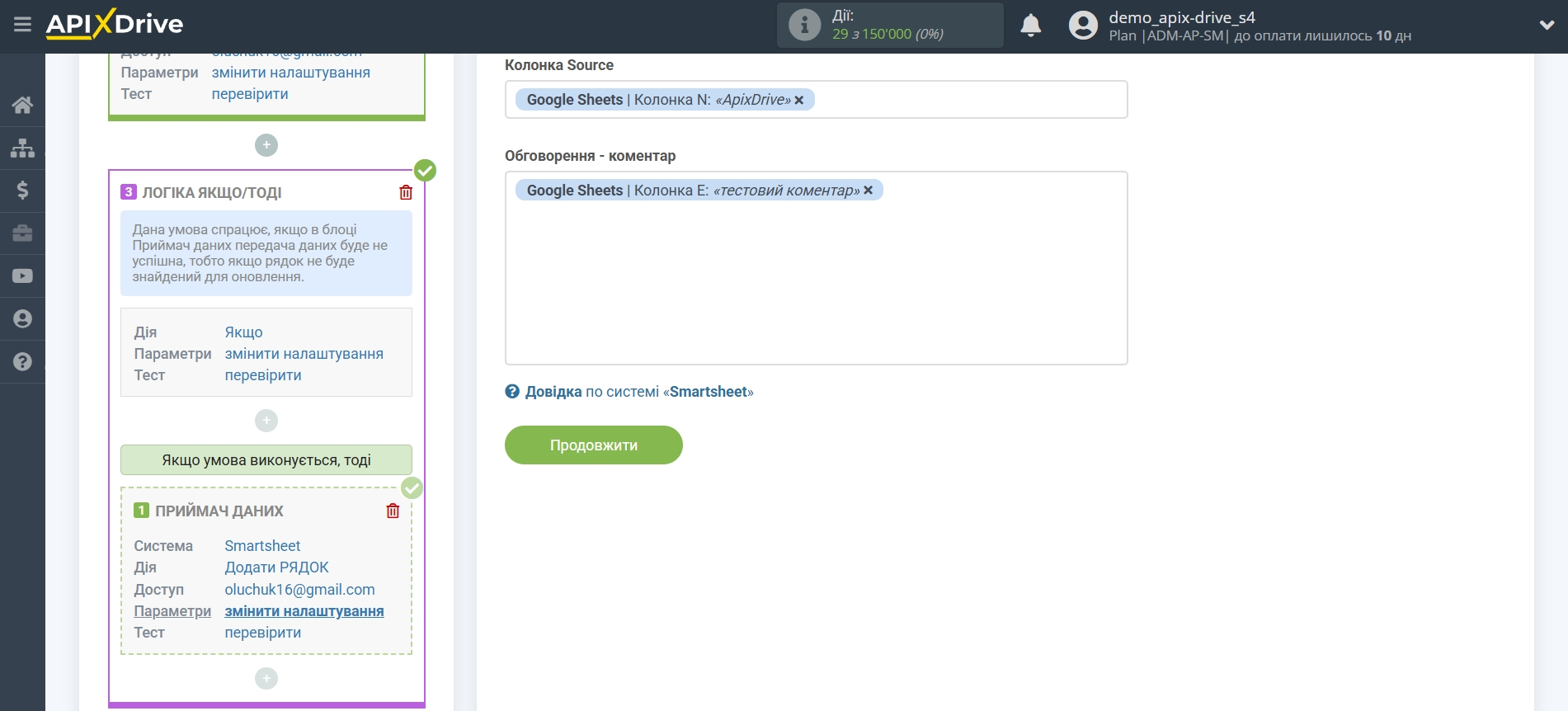Click the ЛОГІКА ЯКЩО/ТОДІ header
Image resolution: width=1568 pixels, height=711 pixels.
212,193
